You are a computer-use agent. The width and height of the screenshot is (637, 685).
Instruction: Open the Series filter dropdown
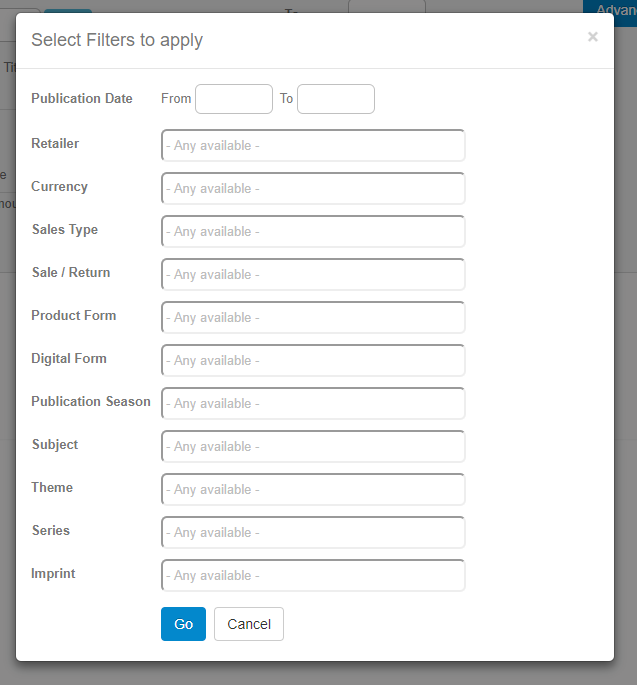click(x=313, y=532)
